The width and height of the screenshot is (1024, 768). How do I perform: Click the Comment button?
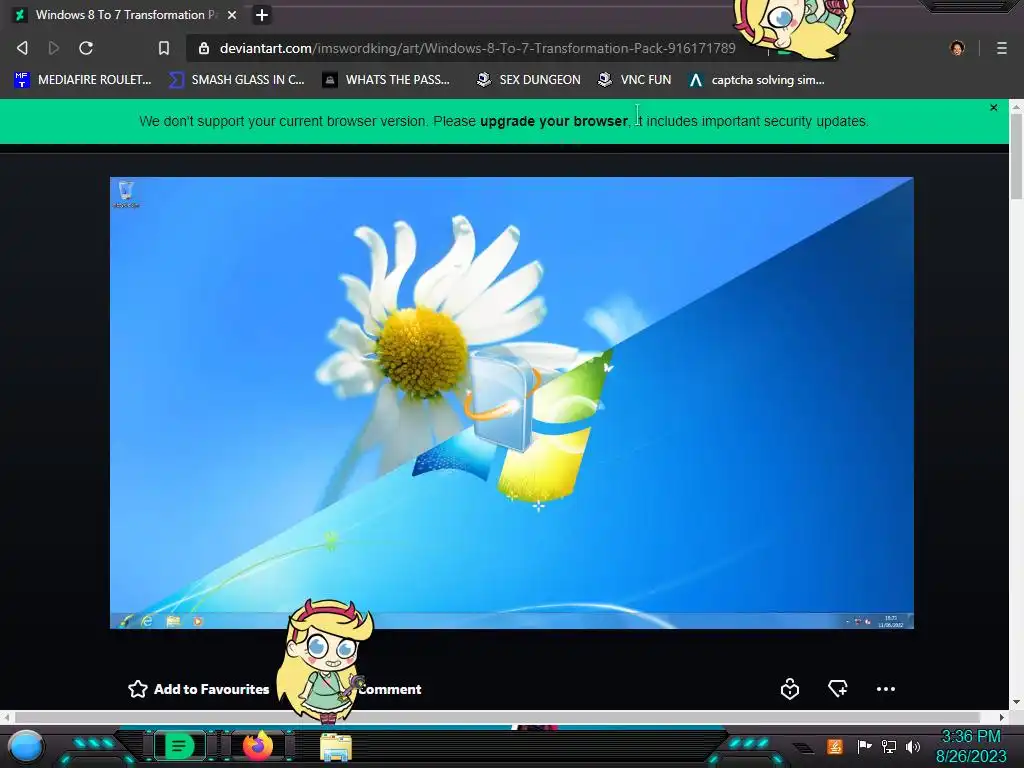(x=389, y=689)
